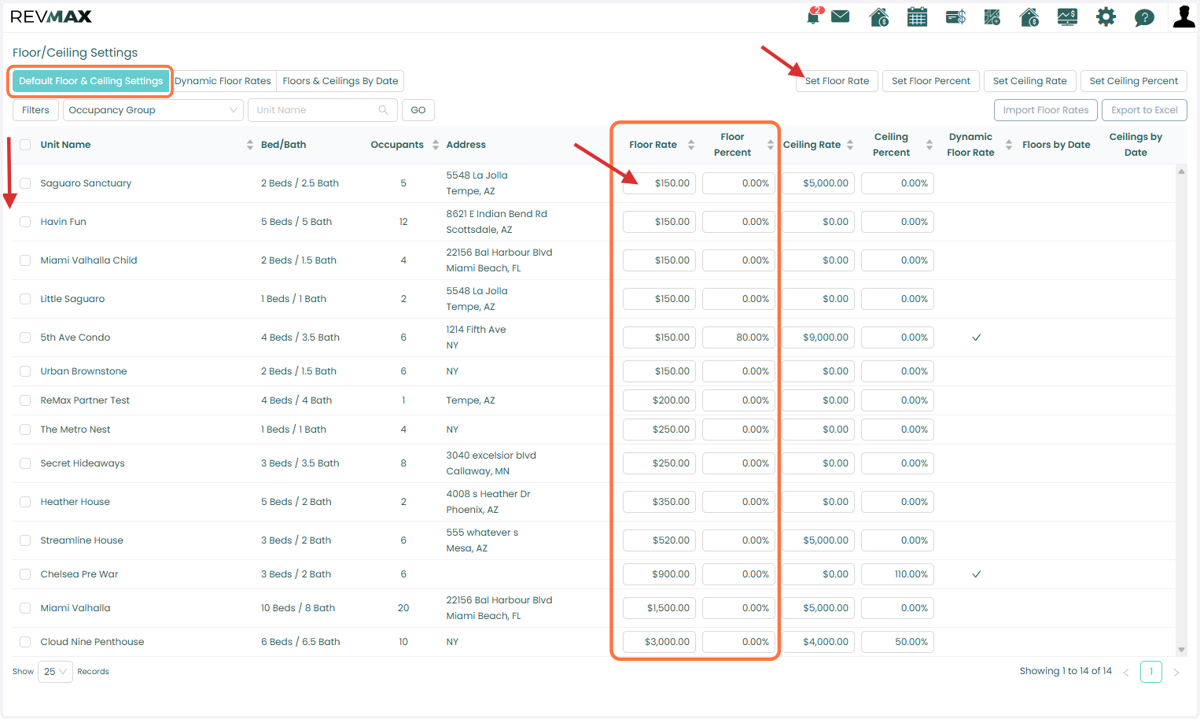Open the user profile silhouette icon
Screen dimensions: 1200x719
click(1183, 17)
